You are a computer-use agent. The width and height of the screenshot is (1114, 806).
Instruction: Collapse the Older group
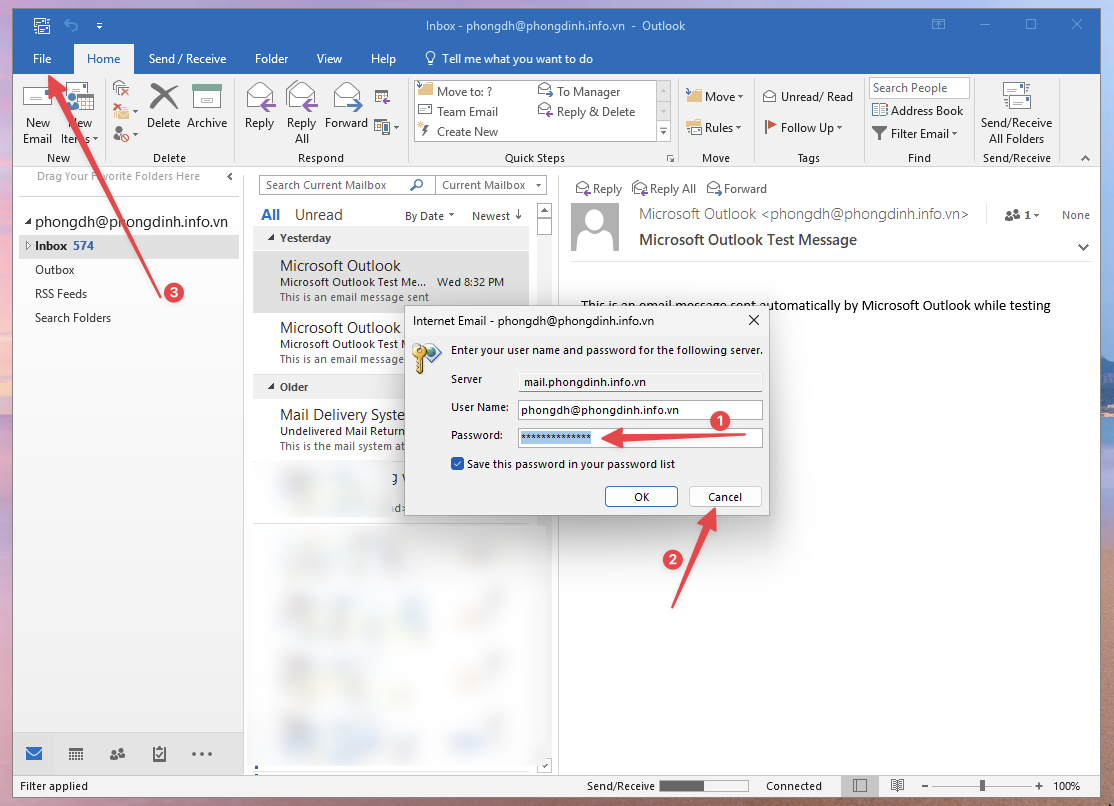(271, 387)
